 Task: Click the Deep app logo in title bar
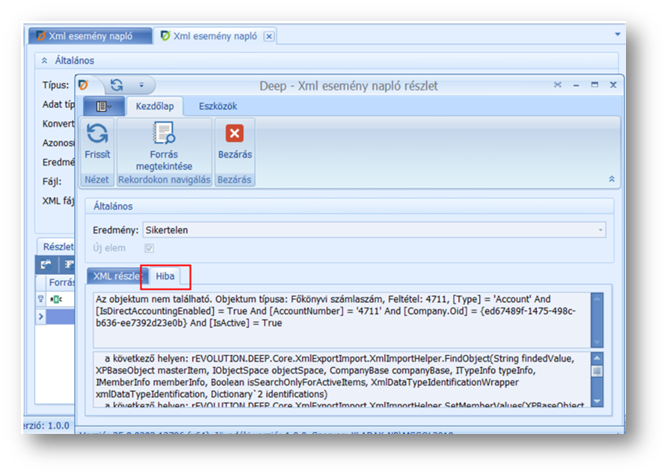click(83, 86)
